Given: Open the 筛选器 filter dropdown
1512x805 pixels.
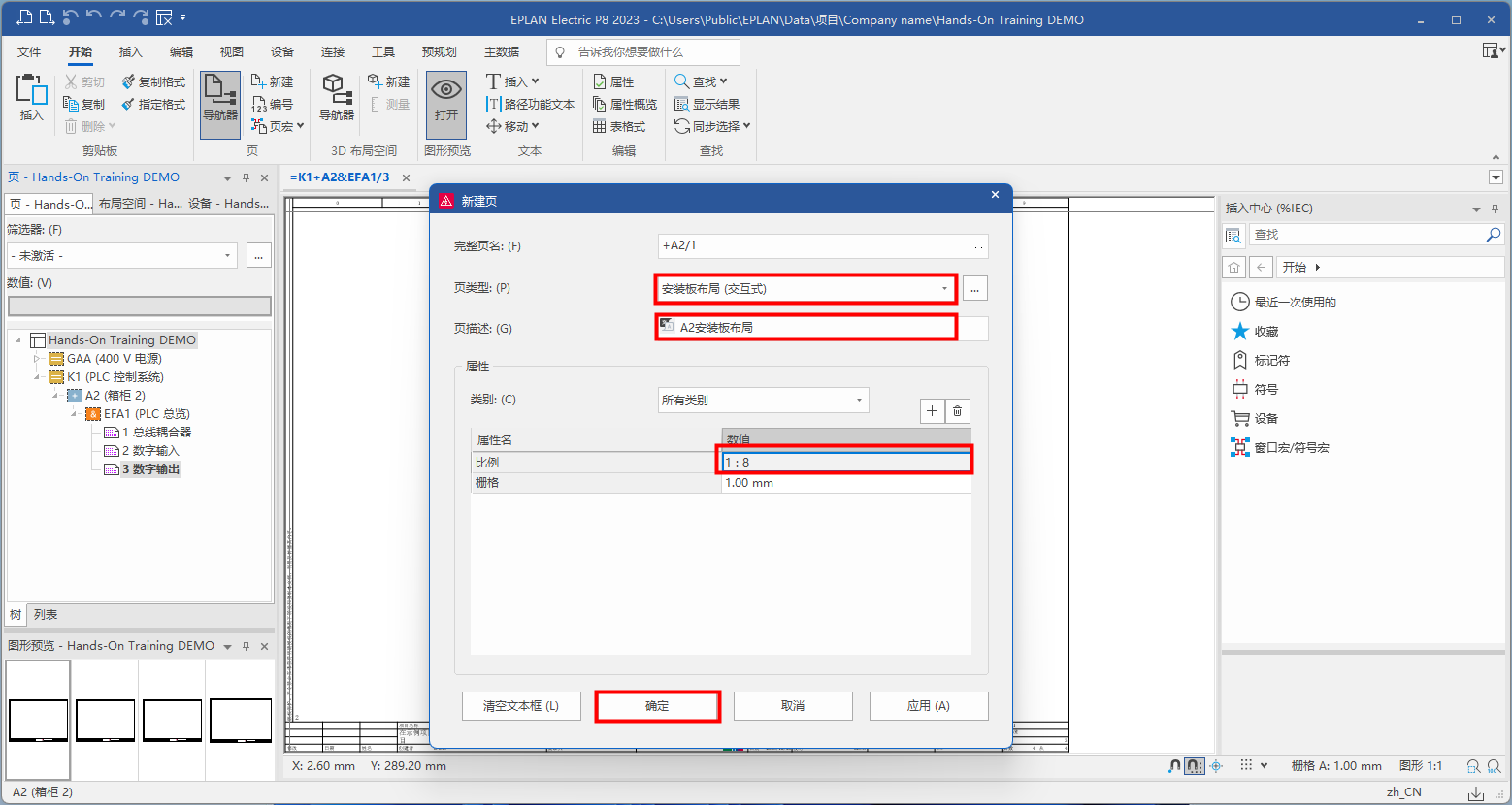Looking at the screenshot, I should click(227, 256).
